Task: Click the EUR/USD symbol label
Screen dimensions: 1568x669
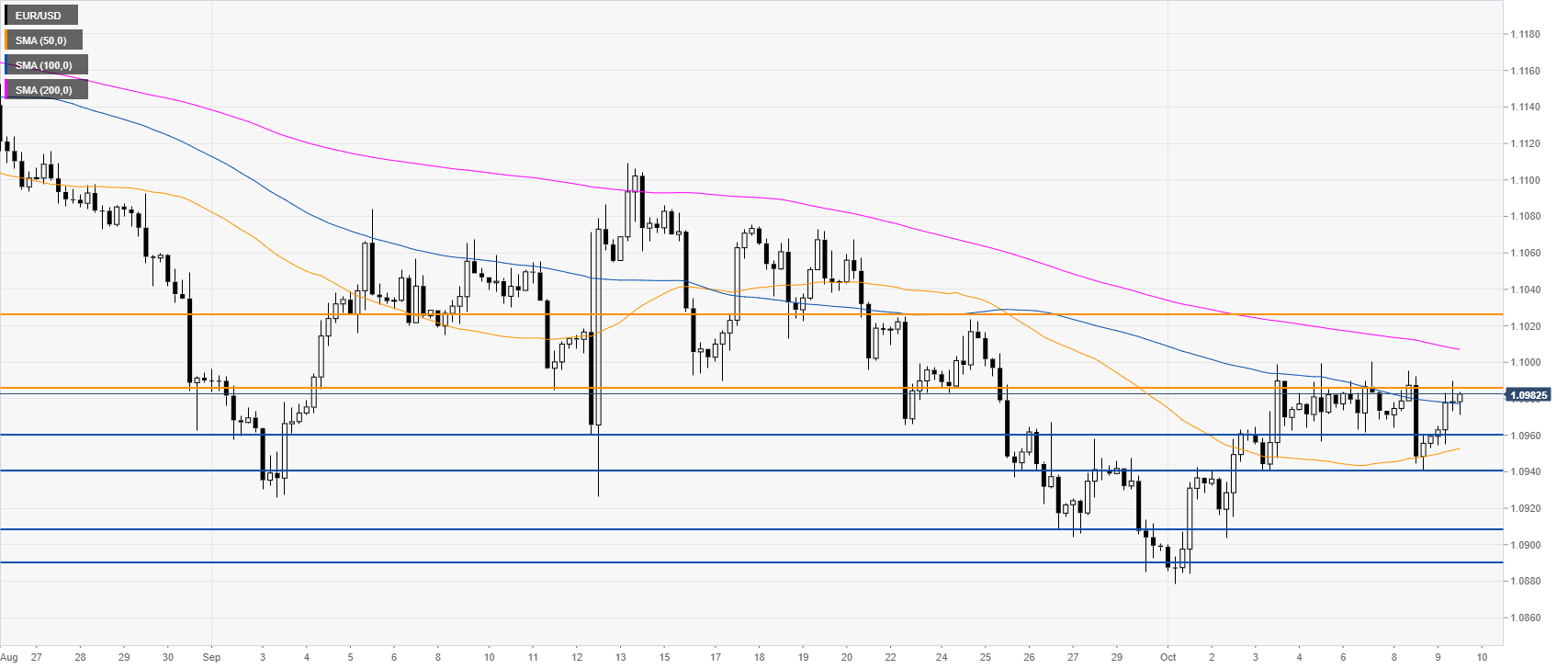Action: click(x=39, y=16)
